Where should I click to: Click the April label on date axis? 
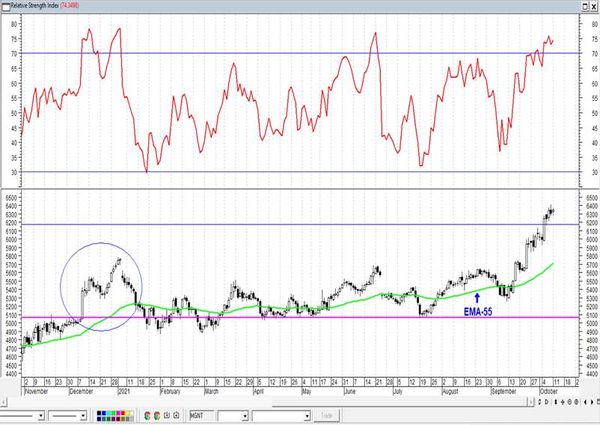tap(258, 391)
